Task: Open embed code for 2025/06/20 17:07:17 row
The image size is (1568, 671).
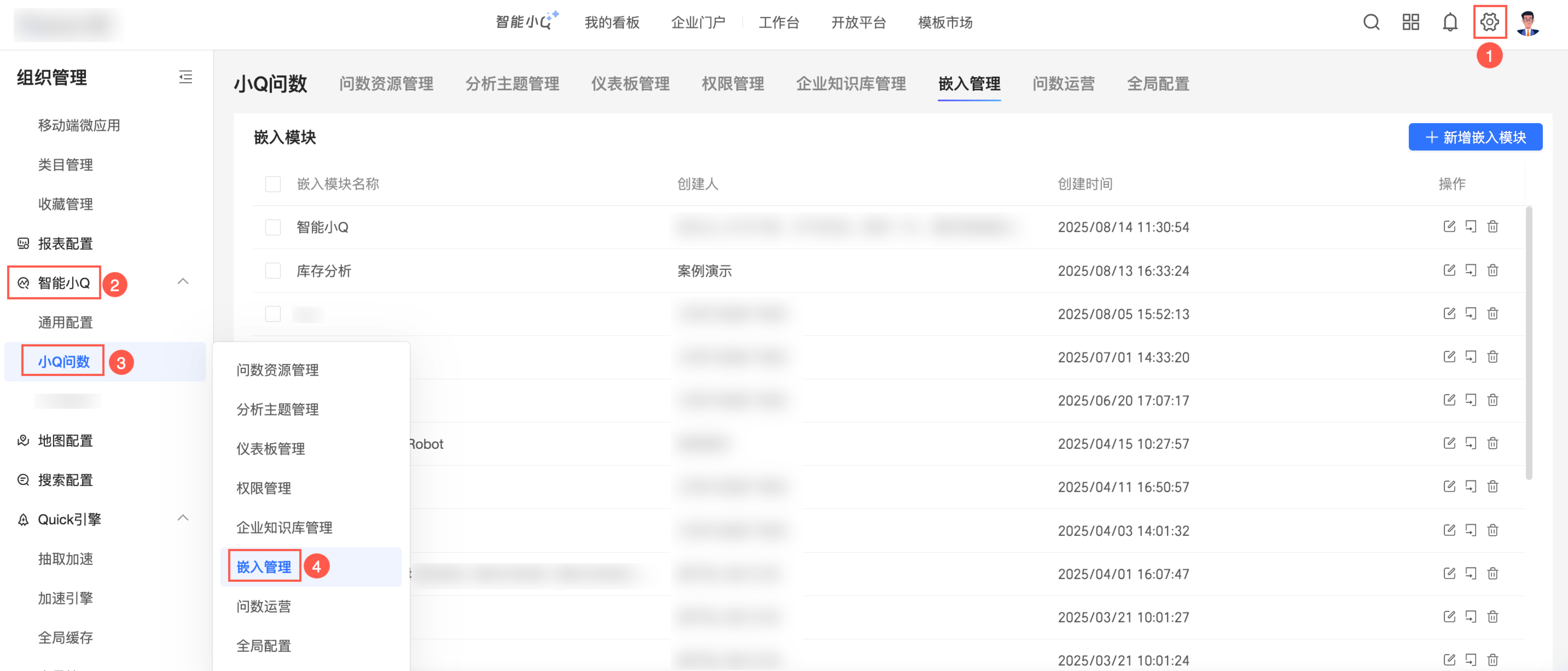Action: 1471,400
